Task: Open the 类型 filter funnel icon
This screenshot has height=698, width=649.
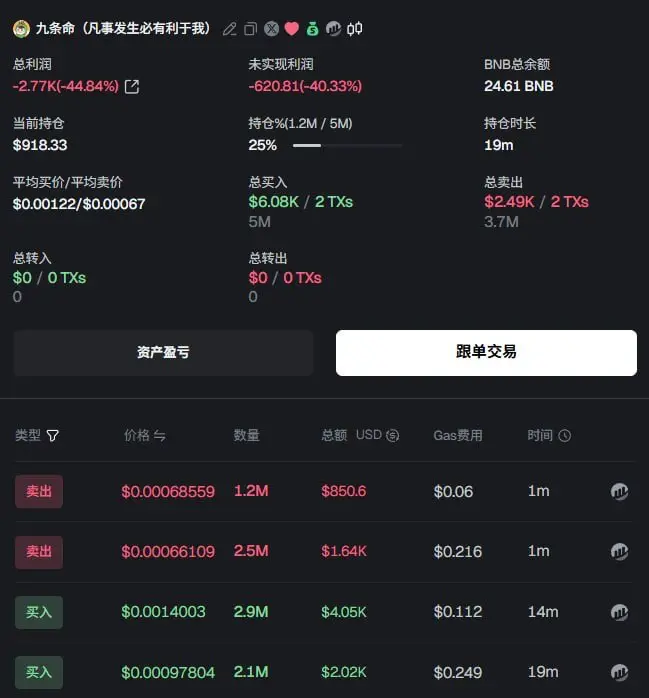Action: tap(53, 435)
